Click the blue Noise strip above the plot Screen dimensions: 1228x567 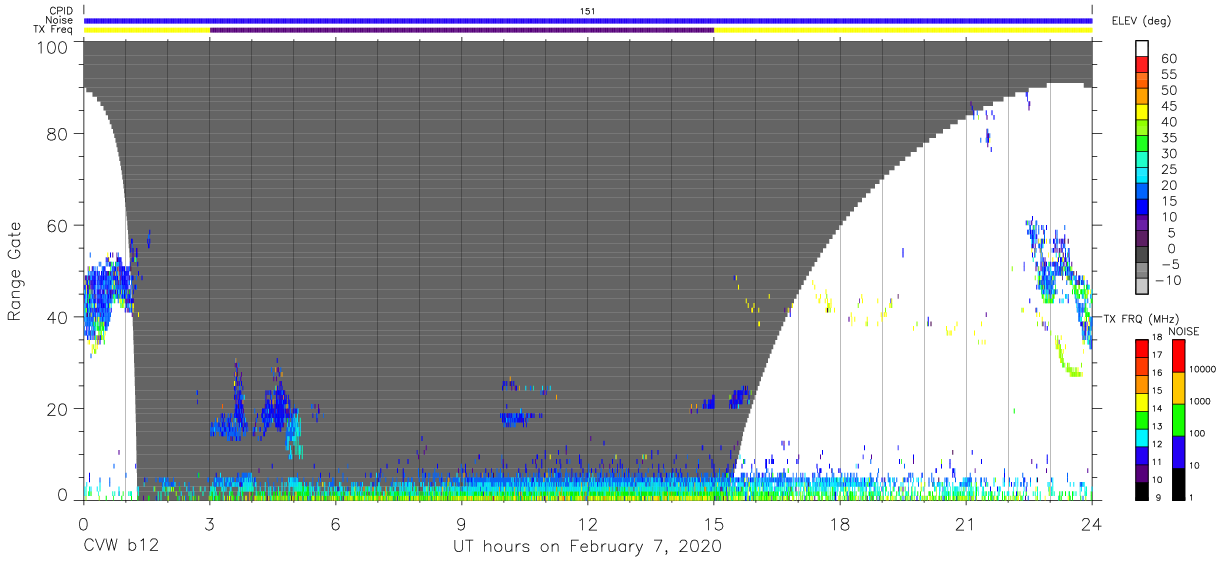click(588, 20)
